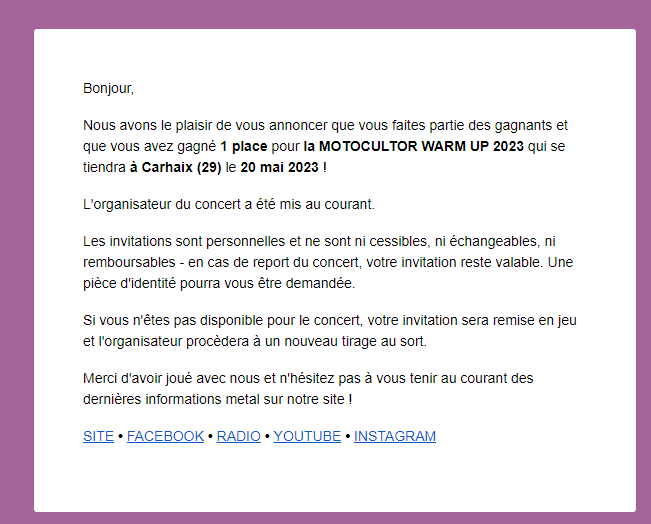Visit the FACEBOOK link
This screenshot has height=524, width=651.
[165, 436]
